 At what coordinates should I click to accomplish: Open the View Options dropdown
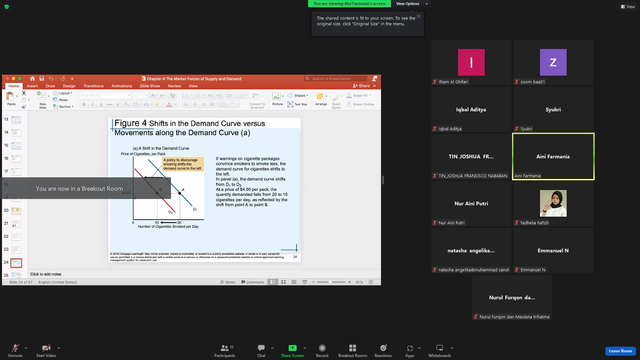[412, 4]
